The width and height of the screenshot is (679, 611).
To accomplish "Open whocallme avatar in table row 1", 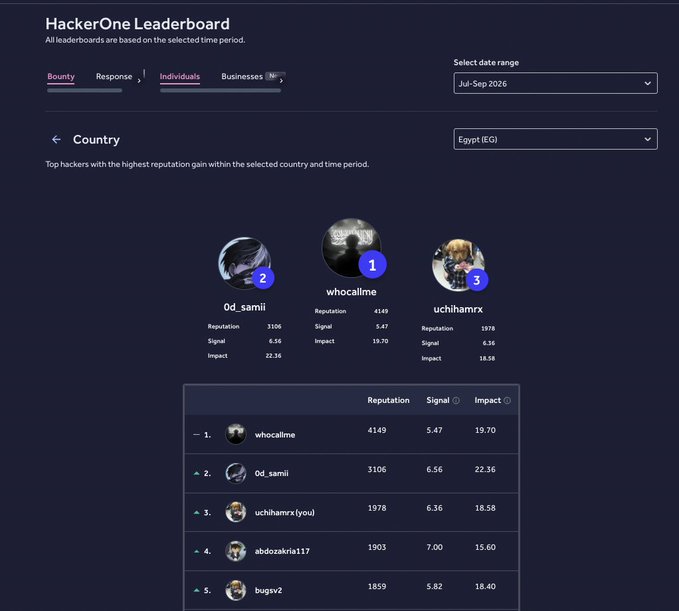I will coord(236,434).
